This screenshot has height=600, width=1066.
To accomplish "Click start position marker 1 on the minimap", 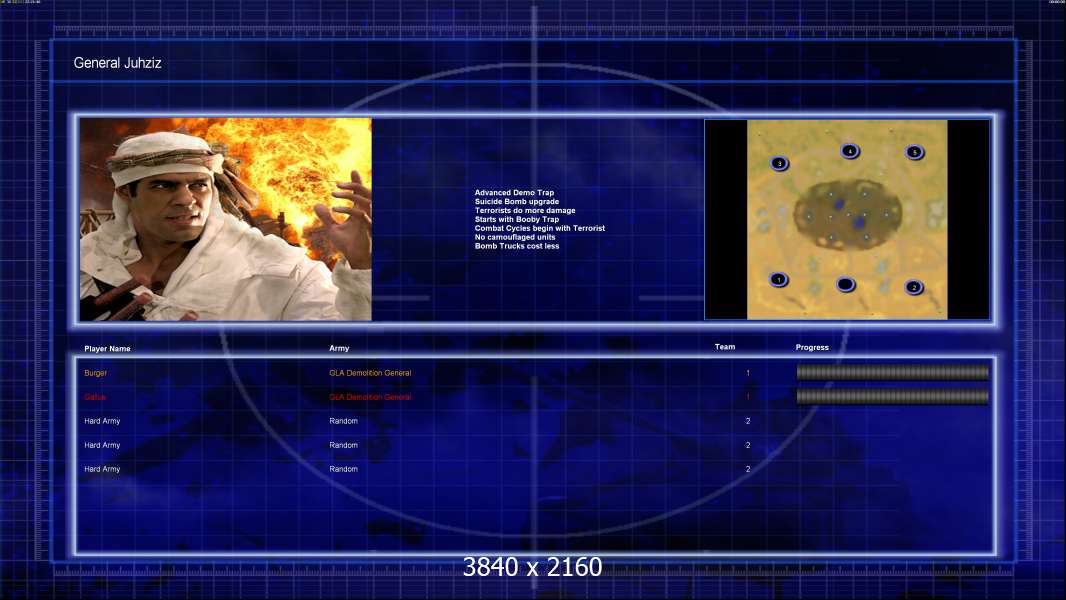I will click(778, 279).
